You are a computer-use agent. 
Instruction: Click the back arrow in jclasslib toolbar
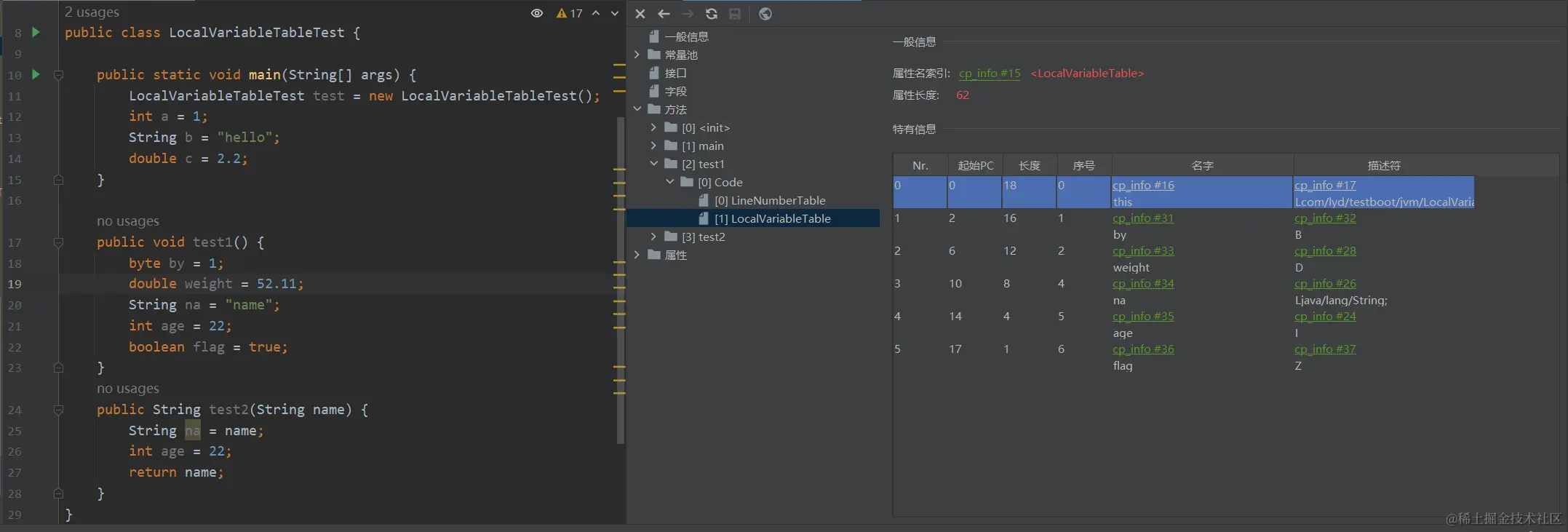[x=664, y=14]
